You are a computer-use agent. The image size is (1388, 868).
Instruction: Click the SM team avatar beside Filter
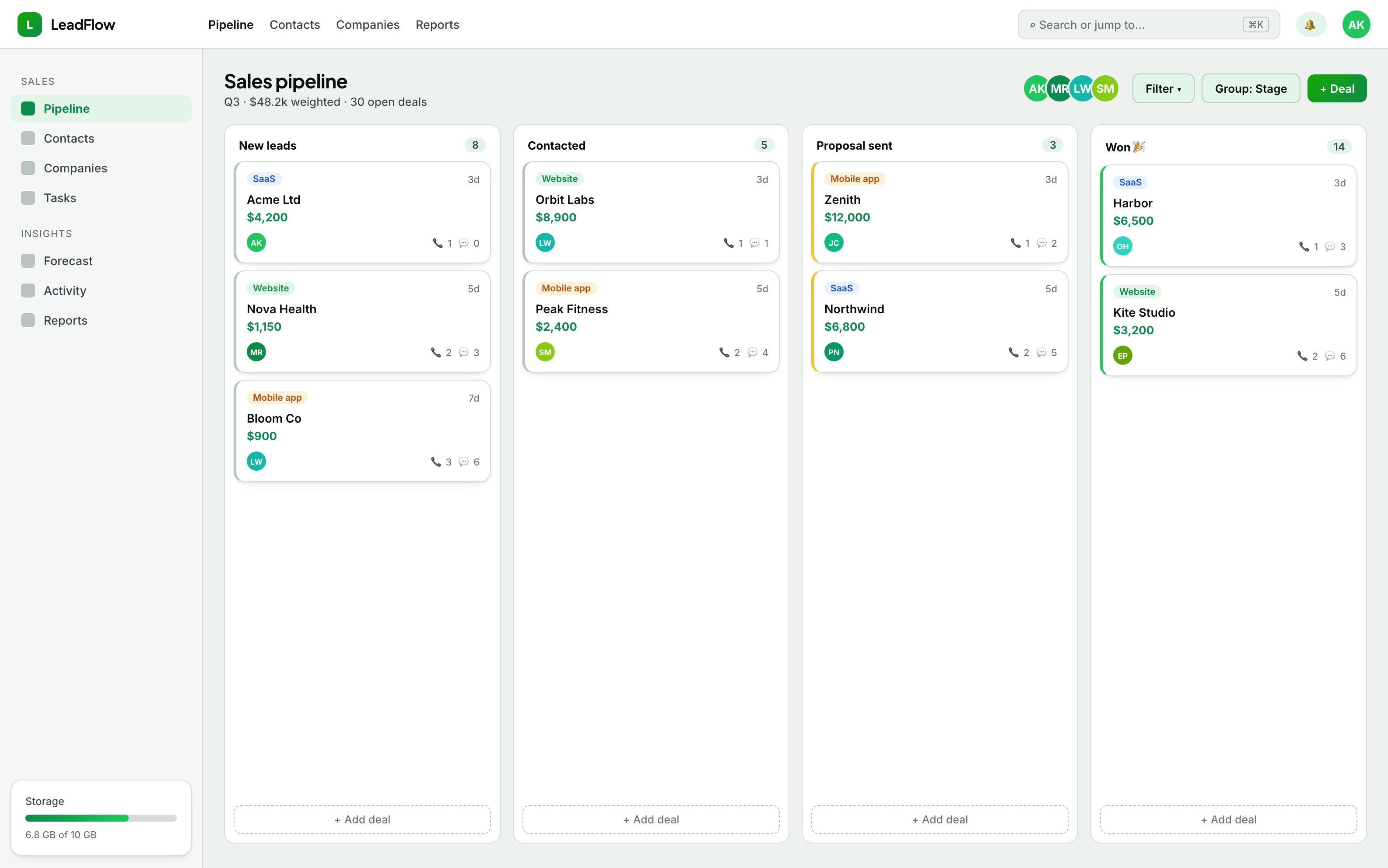click(x=1105, y=88)
